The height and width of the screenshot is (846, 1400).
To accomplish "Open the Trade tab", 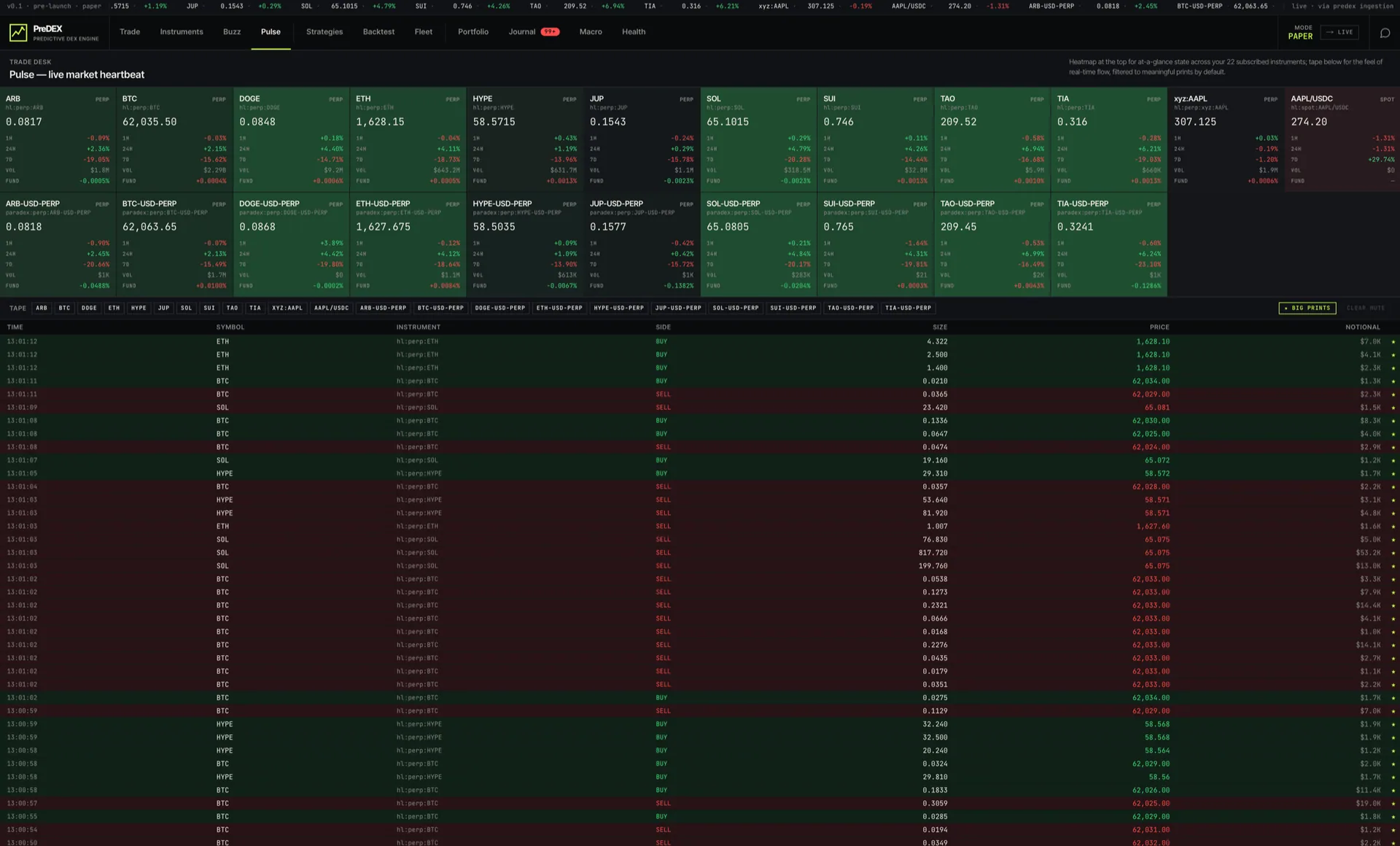I will point(130,32).
